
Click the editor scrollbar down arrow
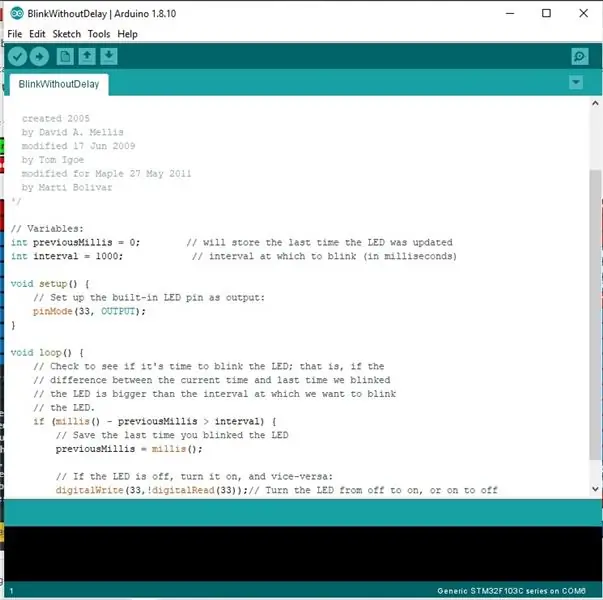point(595,489)
